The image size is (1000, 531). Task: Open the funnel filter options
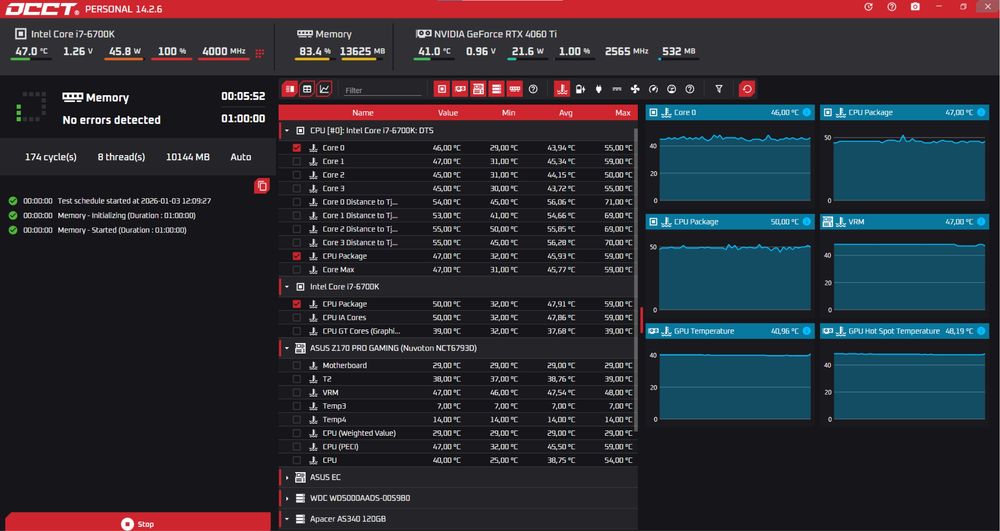719,89
